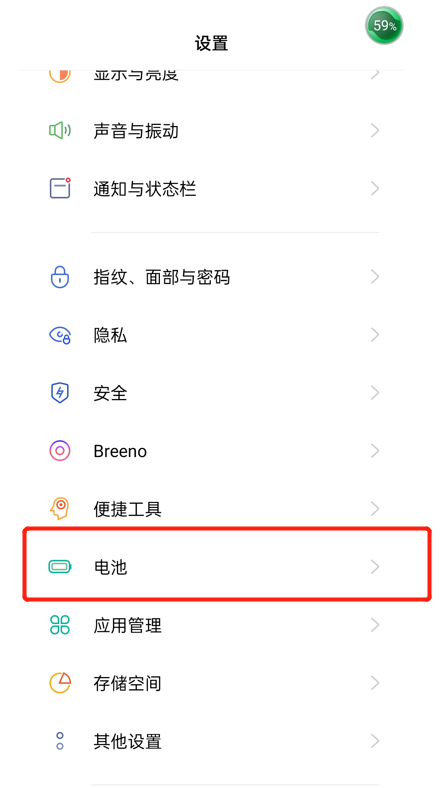Tap the green battery icon for 电池
This screenshot has height=788, width=441.
[x=60, y=567]
